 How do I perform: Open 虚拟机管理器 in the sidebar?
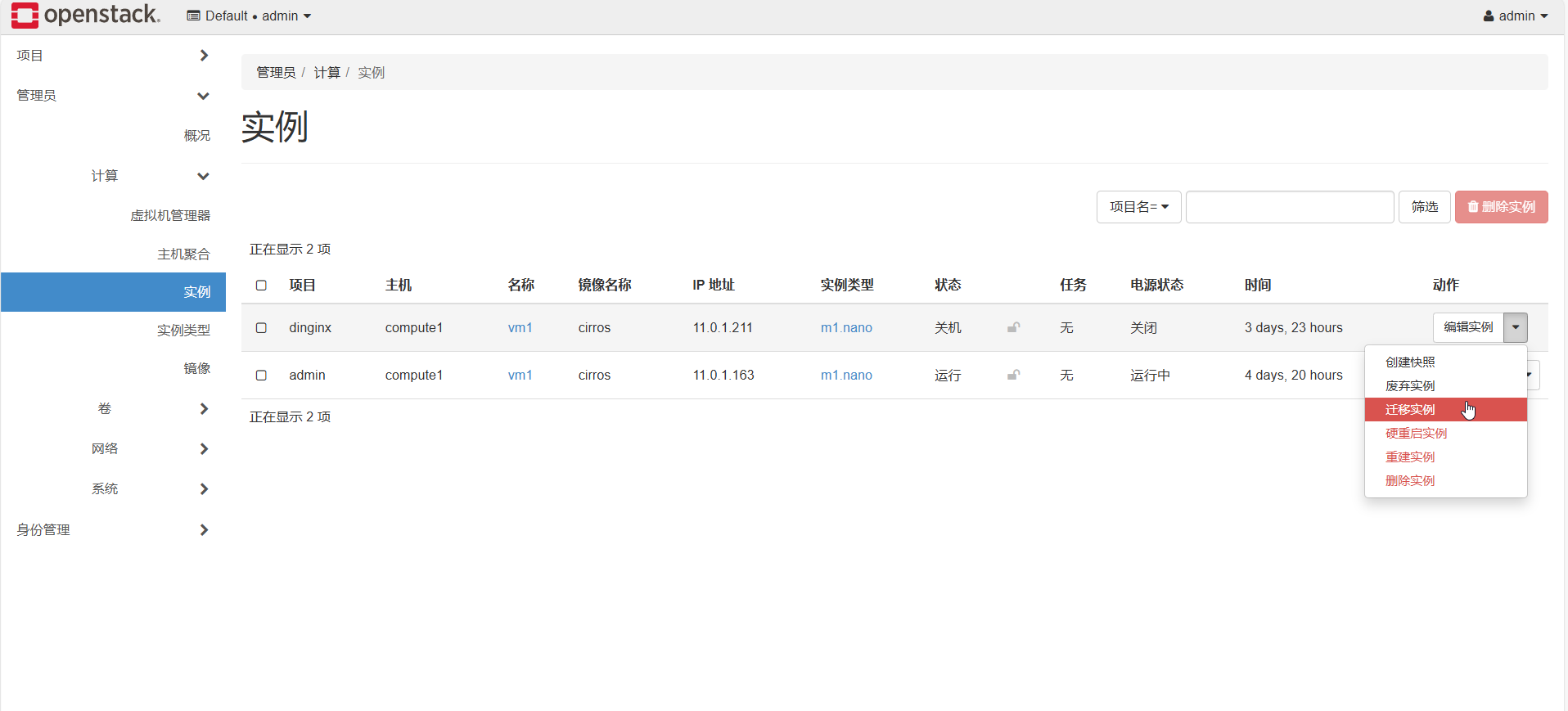click(170, 215)
